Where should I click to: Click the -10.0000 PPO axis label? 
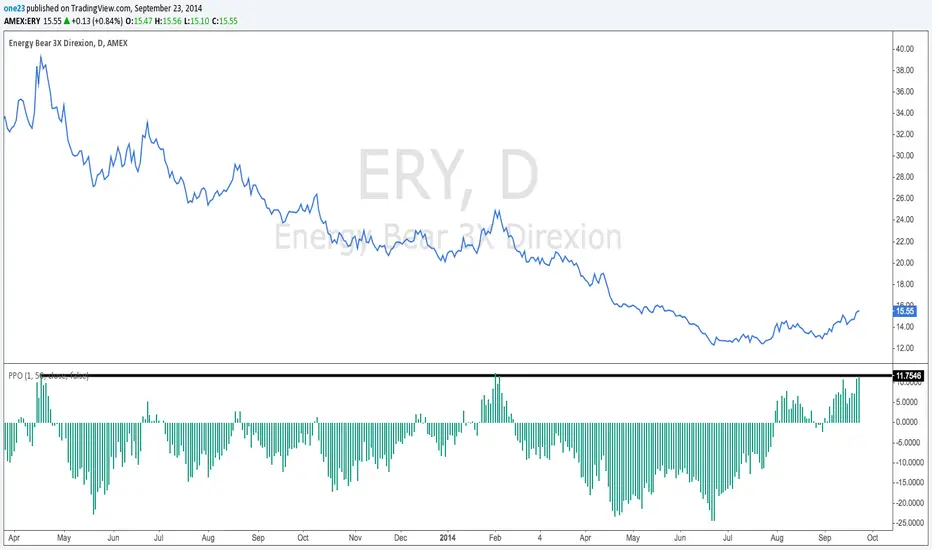[x=908, y=463]
